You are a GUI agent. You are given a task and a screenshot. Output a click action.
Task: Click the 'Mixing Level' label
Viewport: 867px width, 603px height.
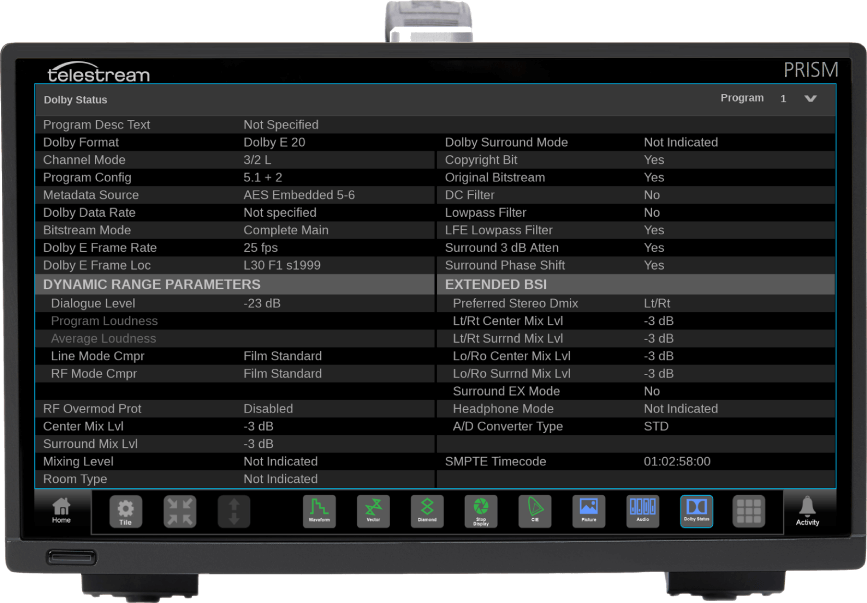pyautogui.click(x=78, y=462)
